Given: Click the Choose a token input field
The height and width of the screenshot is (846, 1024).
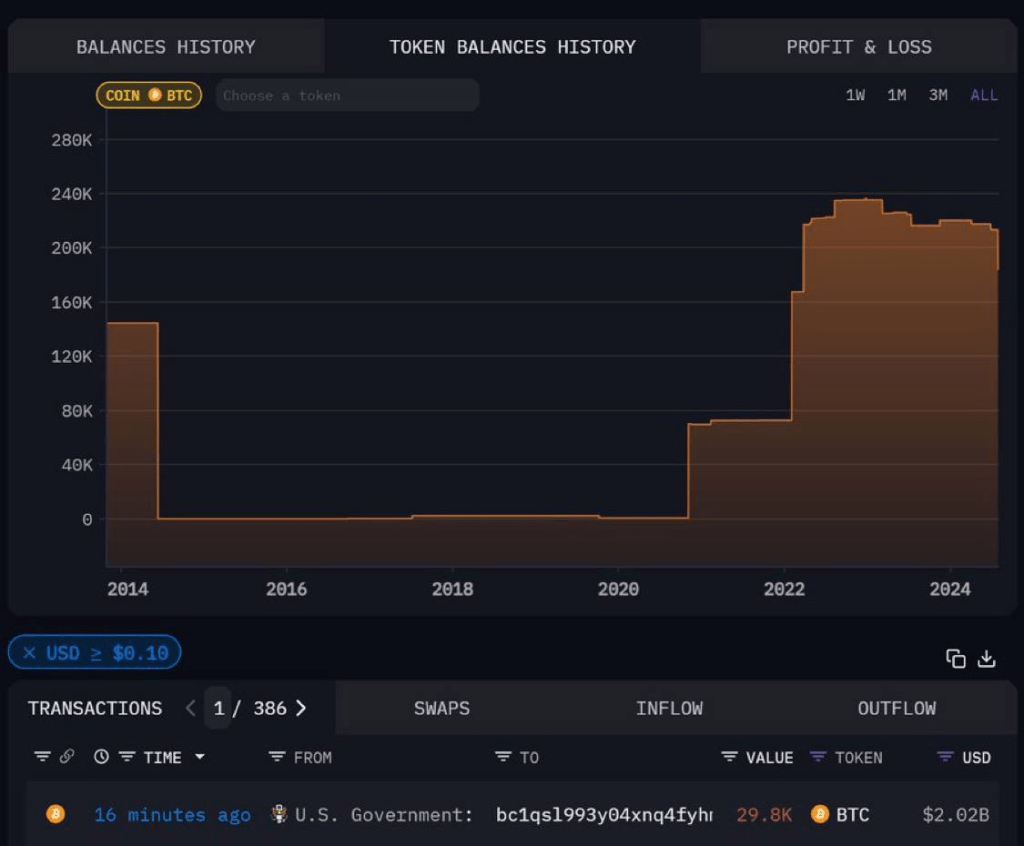Looking at the screenshot, I should [347, 95].
